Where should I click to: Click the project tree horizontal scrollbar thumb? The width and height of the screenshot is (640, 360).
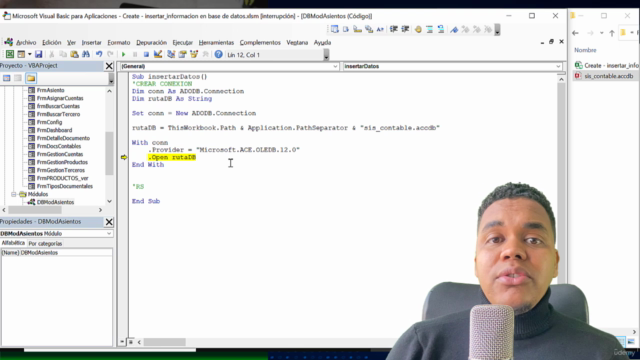coord(35,210)
